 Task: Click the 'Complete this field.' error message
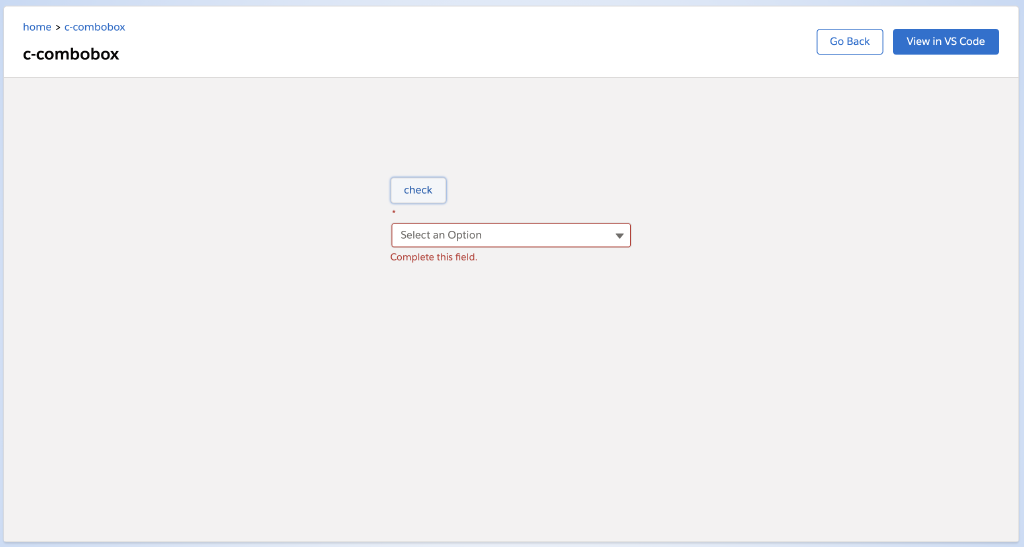pos(434,257)
